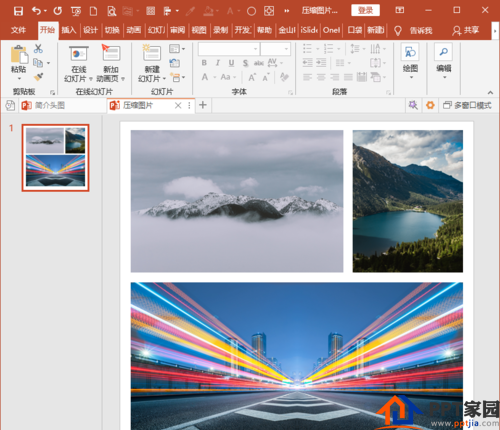The height and width of the screenshot is (430, 500).
Task: Click the 编辑 search magnifier icon
Action: [443, 52]
